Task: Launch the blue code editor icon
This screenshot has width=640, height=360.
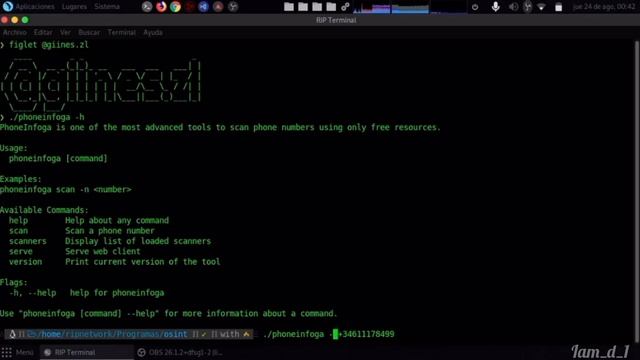Action: point(204,7)
